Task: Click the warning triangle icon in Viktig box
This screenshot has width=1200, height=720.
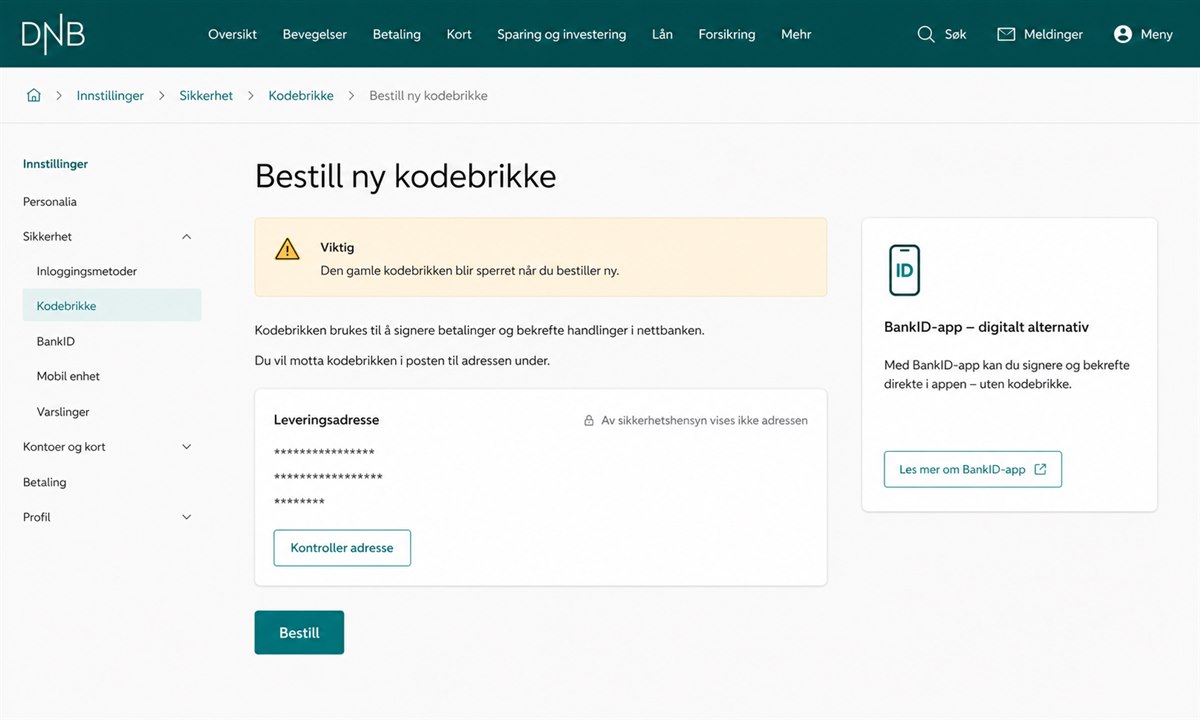Action: pos(288,249)
